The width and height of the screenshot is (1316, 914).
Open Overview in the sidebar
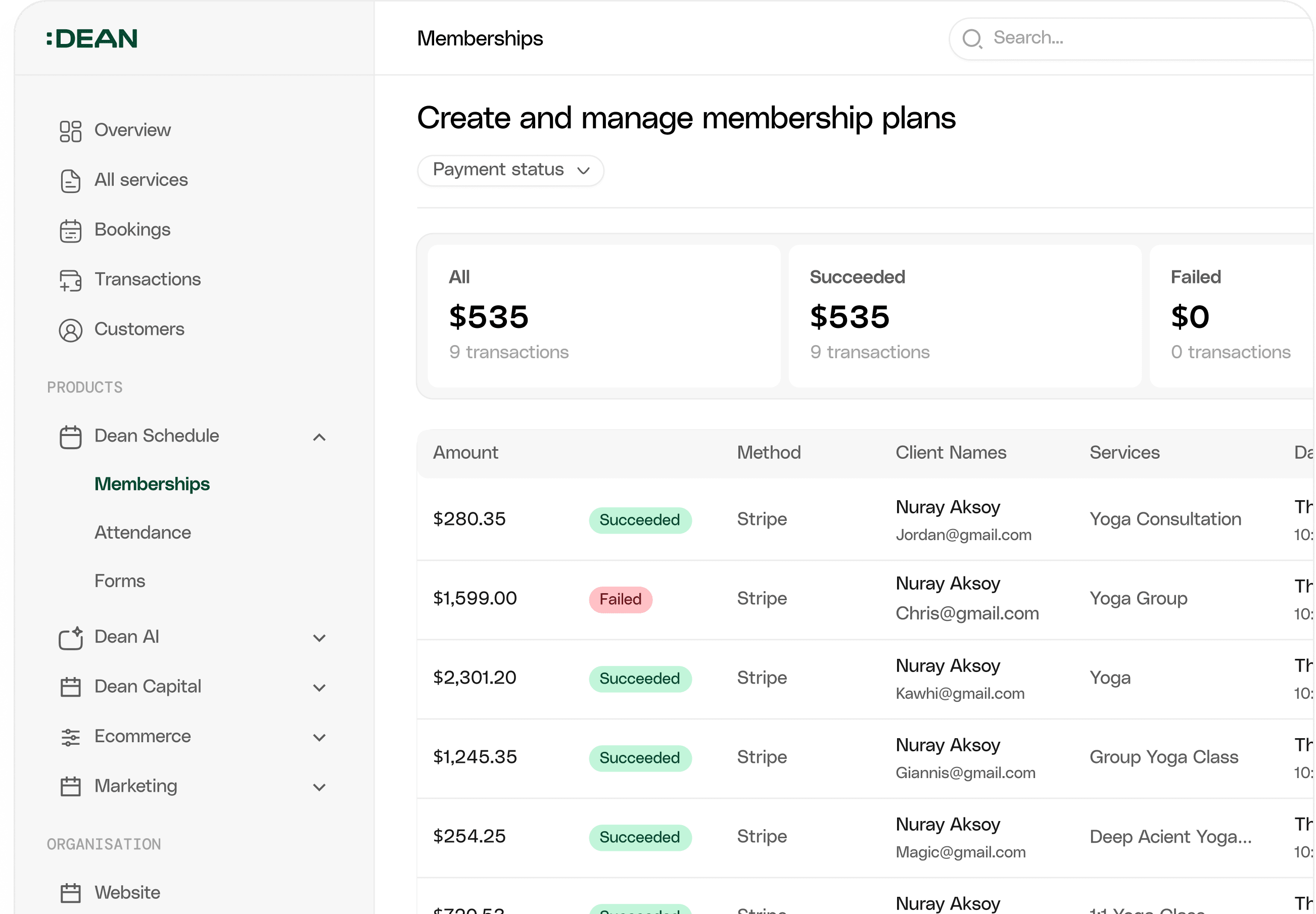tap(132, 130)
